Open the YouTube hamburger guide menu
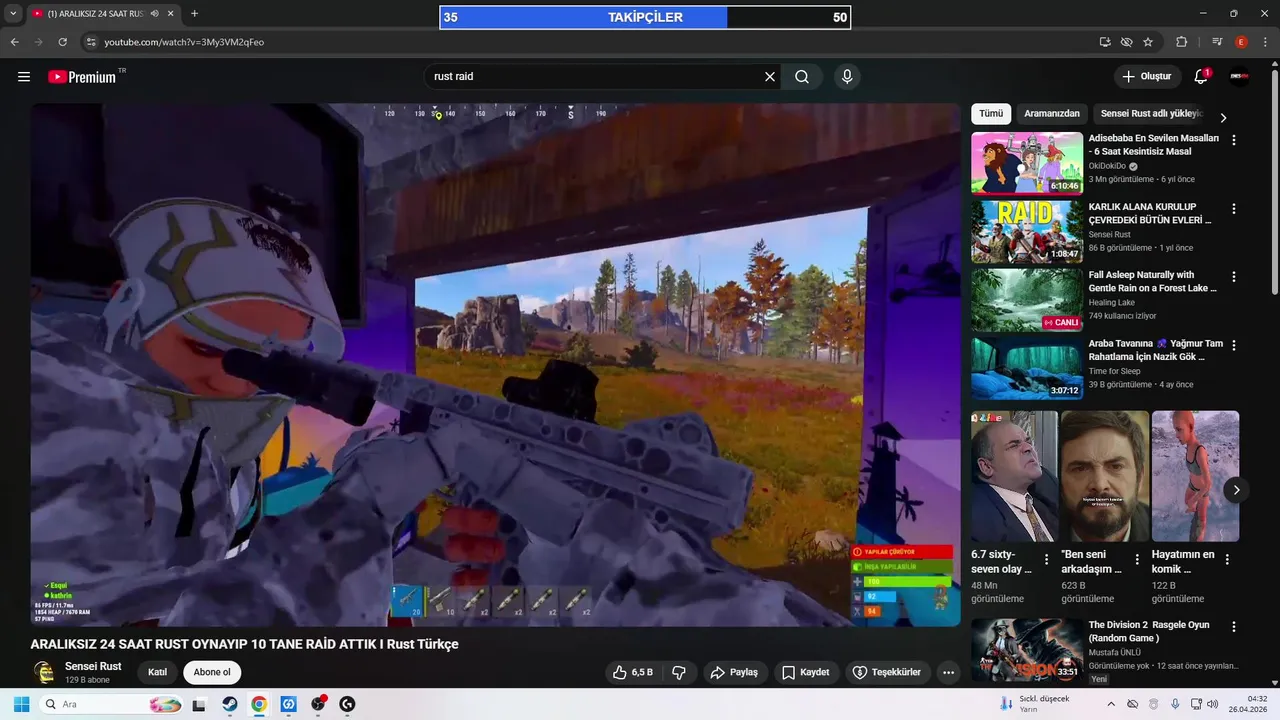The image size is (1280, 720). (24, 77)
